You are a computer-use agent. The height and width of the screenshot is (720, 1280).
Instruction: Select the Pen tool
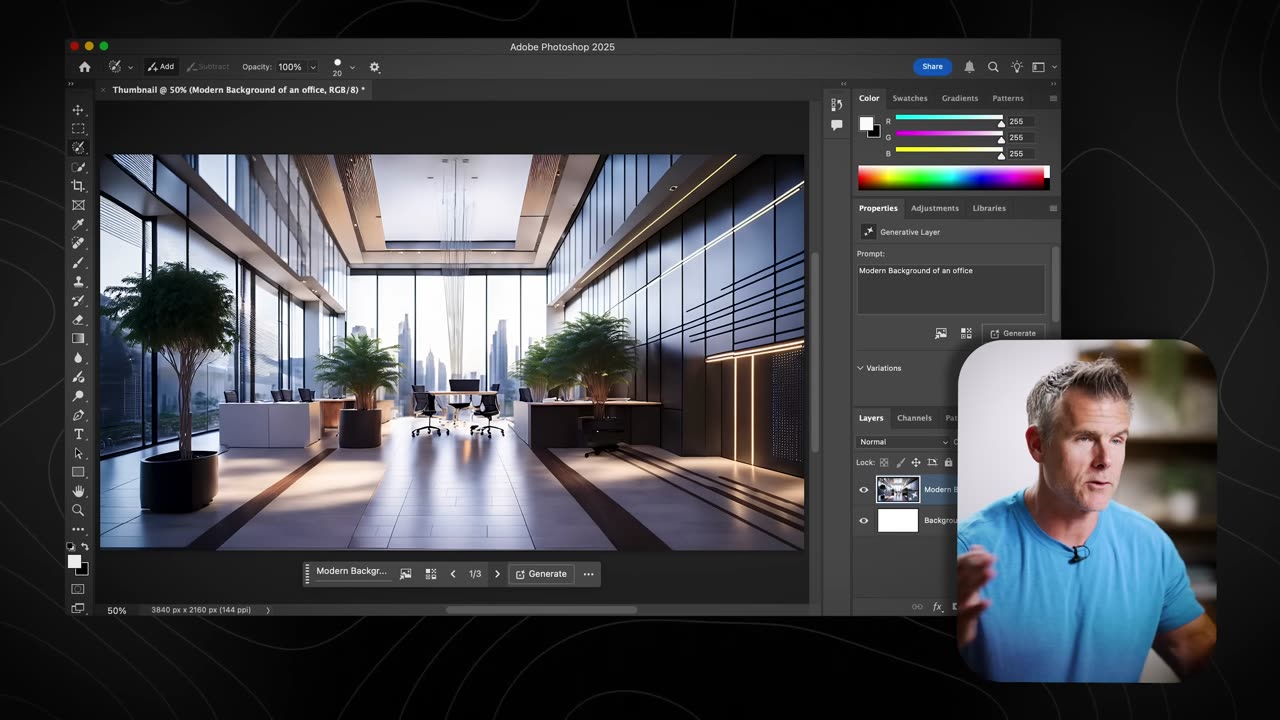click(78, 415)
